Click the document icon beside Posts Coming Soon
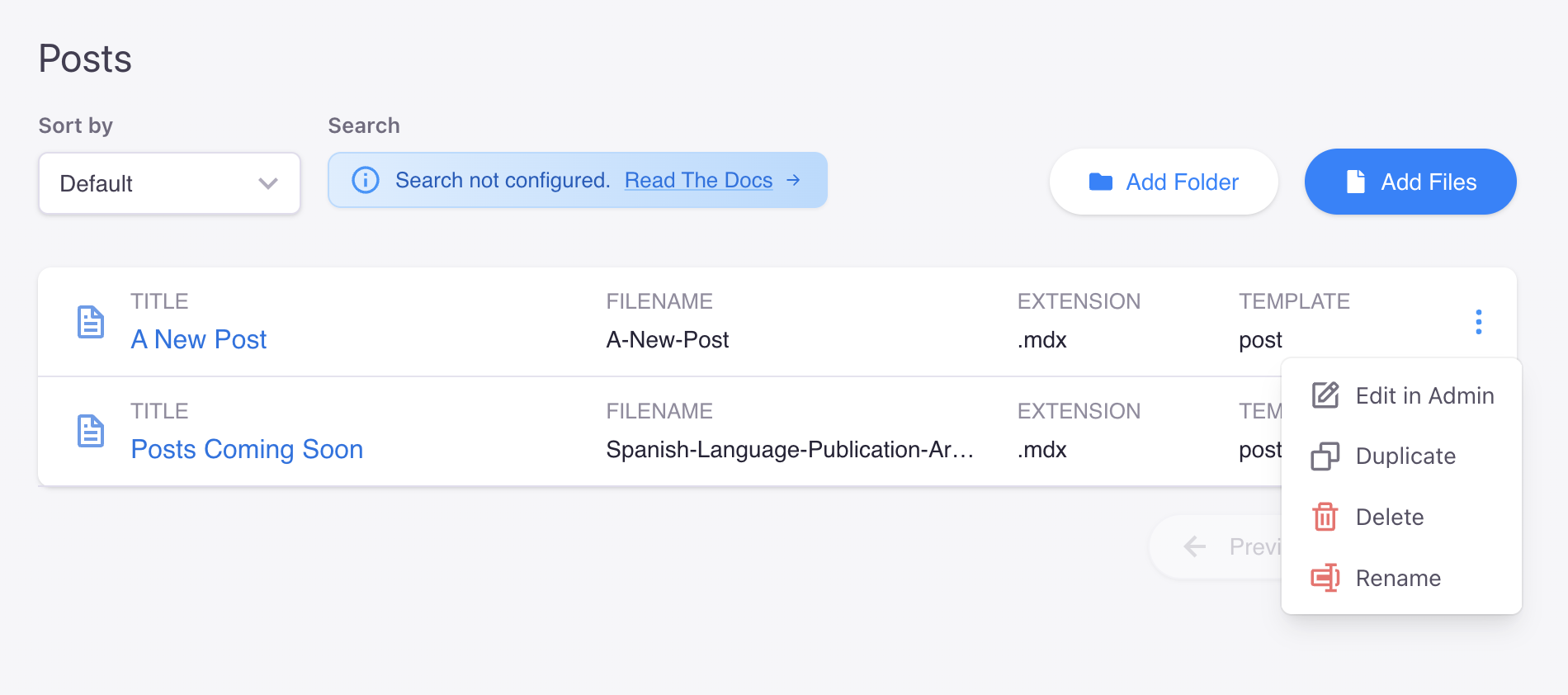The height and width of the screenshot is (695, 1568). tap(91, 431)
